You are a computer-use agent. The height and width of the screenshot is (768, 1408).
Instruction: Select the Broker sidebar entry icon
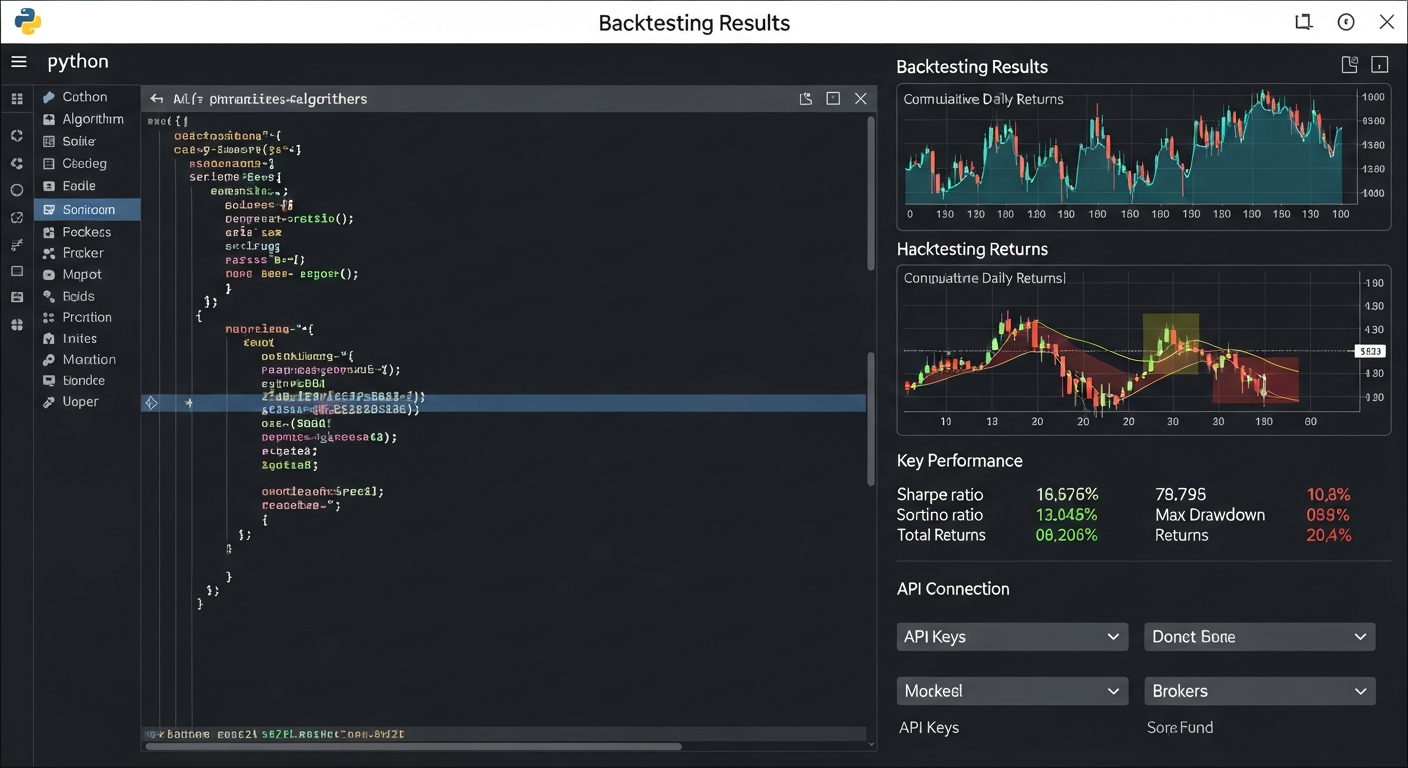pos(49,252)
